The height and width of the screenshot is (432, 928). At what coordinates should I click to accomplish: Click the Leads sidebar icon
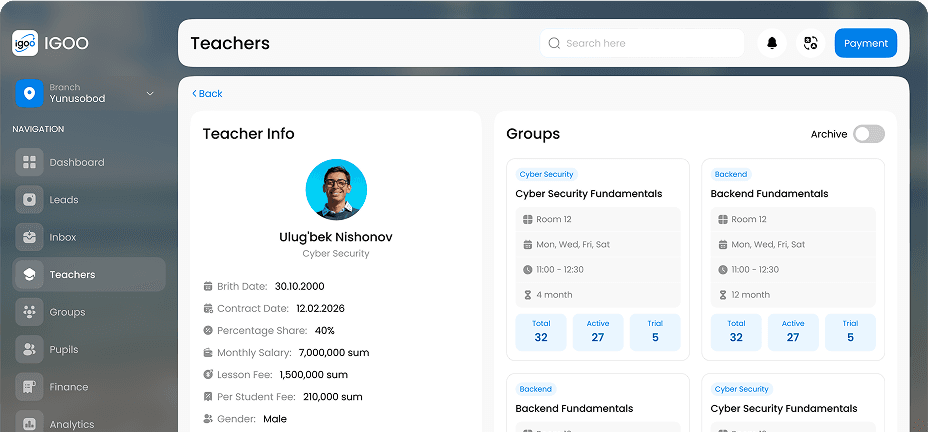[x=29, y=199]
